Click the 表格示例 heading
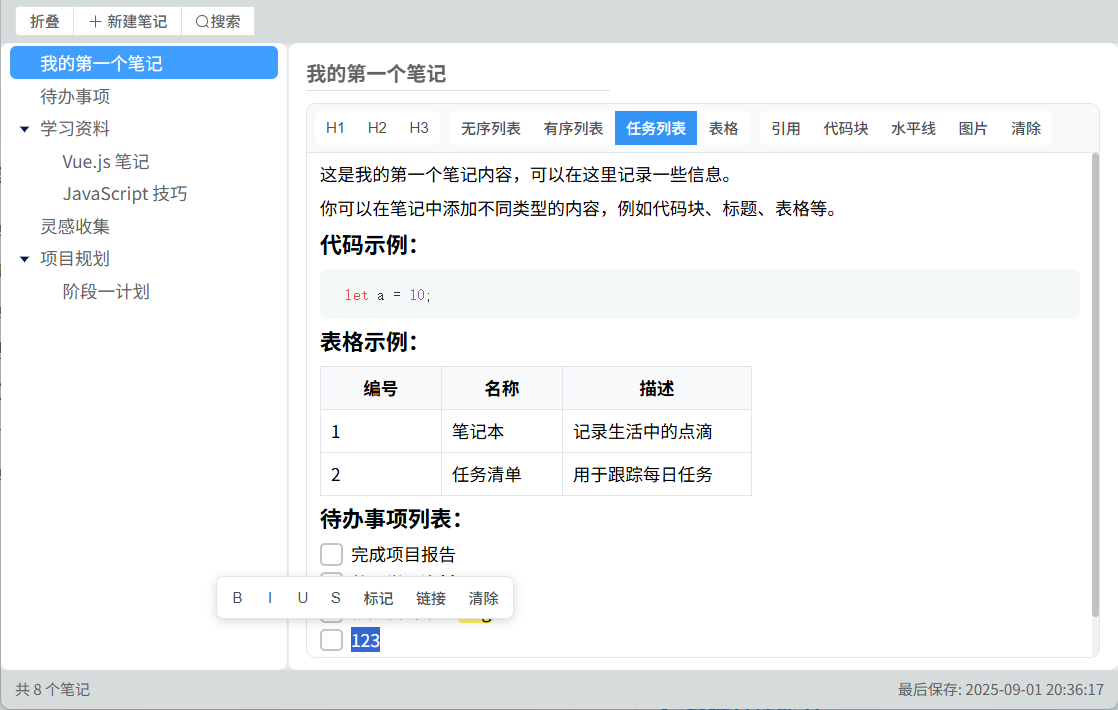This screenshot has height=710, width=1118. [x=369, y=342]
